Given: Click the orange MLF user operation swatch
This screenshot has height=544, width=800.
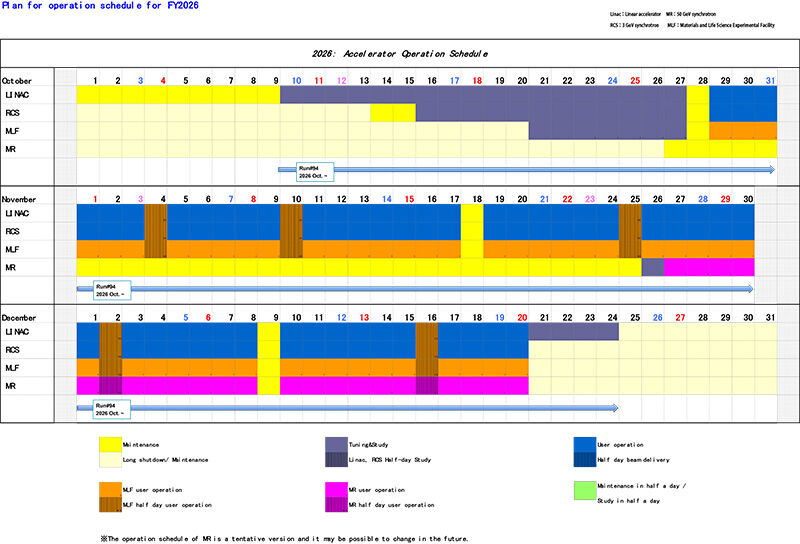Looking at the screenshot, I should 110,489.
